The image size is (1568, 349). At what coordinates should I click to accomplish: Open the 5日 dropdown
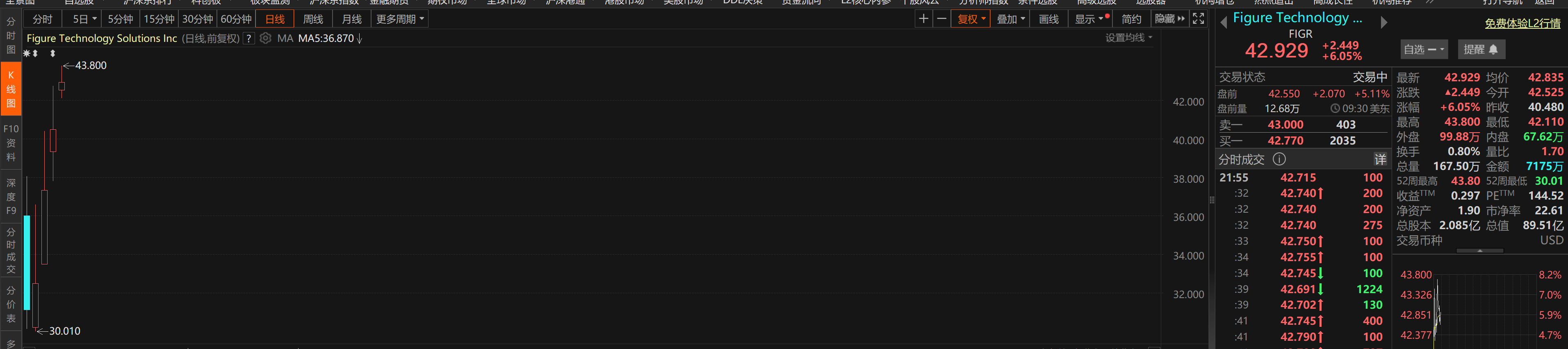coord(82,19)
